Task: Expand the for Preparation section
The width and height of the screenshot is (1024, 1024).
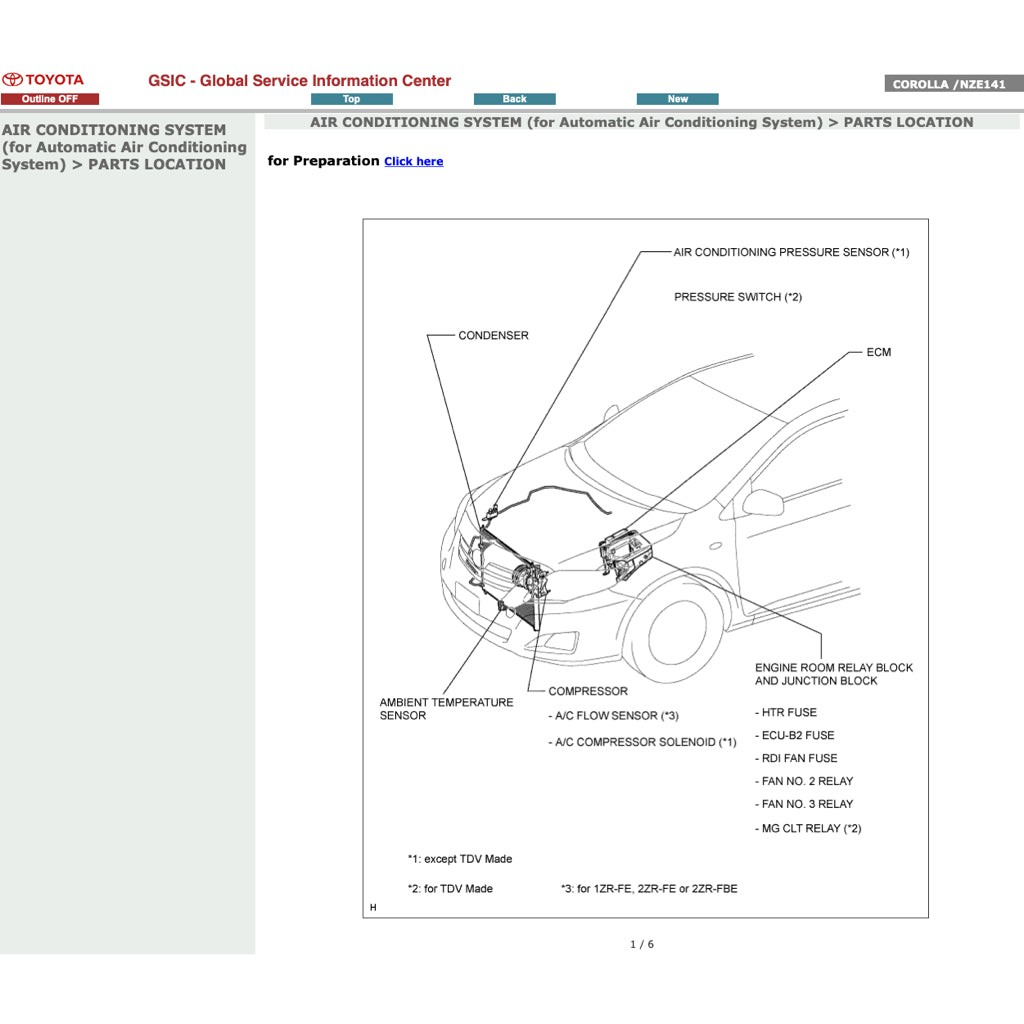Action: [x=320, y=161]
